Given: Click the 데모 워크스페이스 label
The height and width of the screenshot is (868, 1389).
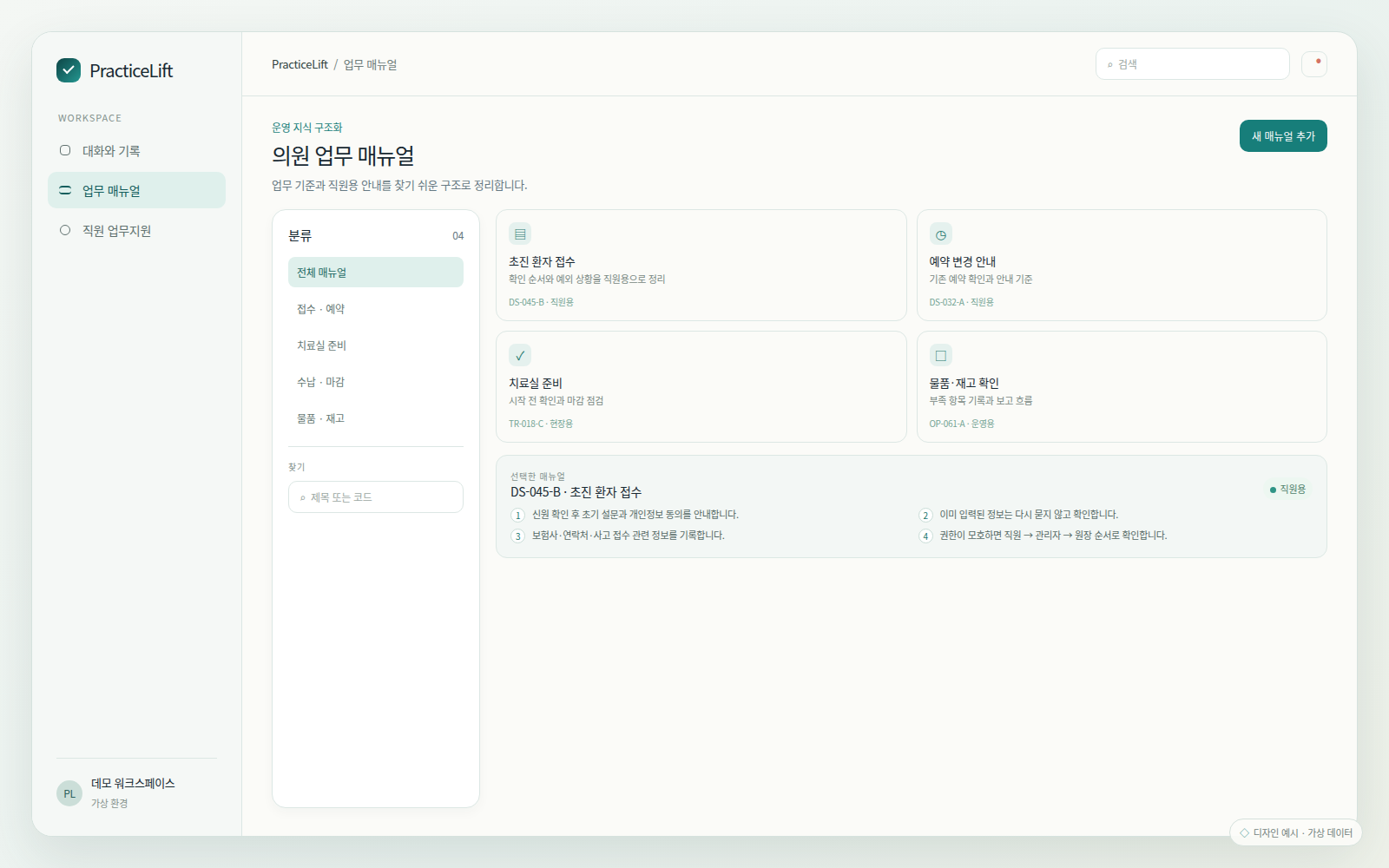Looking at the screenshot, I should pyautogui.click(x=133, y=783).
